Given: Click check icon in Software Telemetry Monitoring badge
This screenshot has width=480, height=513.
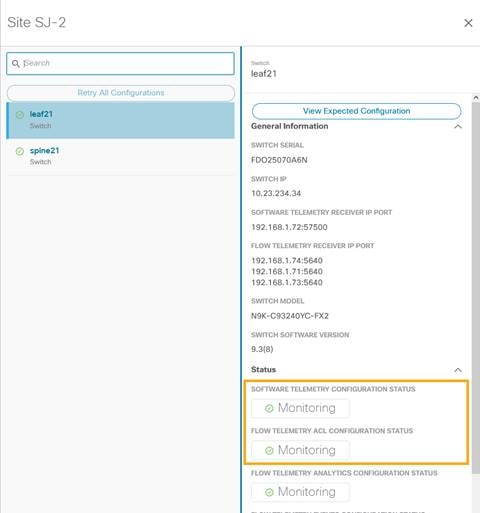Looking at the screenshot, I should (x=269, y=408).
